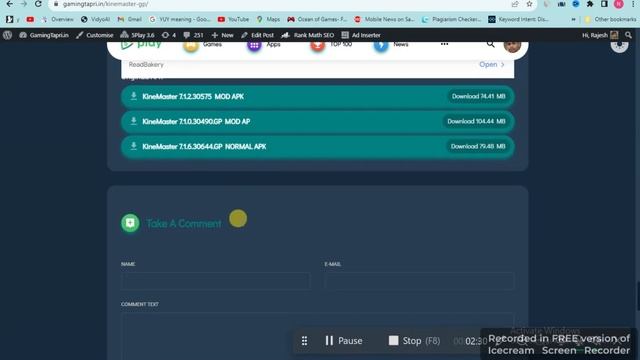Reload the current page
640x360 pixels.
click(x=38, y=4)
